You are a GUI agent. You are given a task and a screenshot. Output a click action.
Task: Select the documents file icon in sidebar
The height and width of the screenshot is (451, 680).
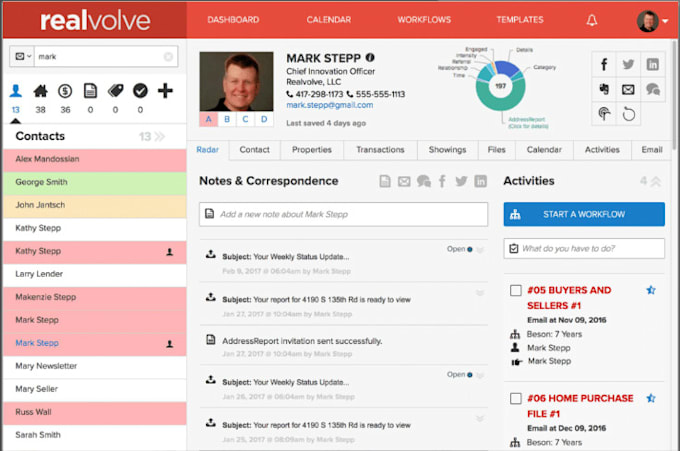pyautogui.click(x=90, y=91)
